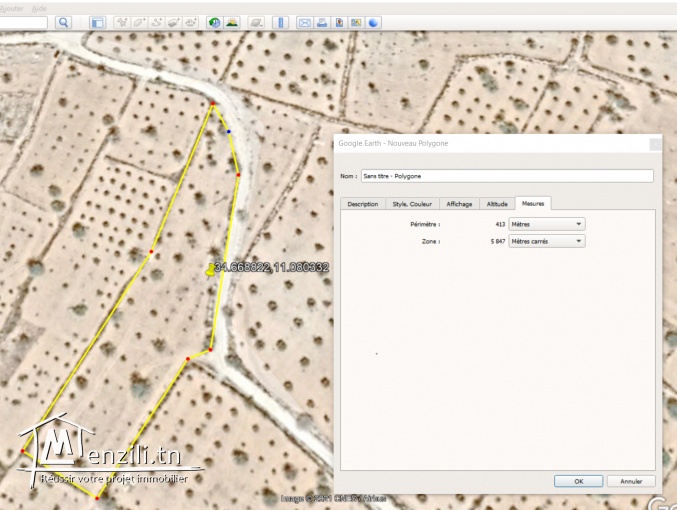Switch to the Style, Couleur tab
Viewport: 677px width, 510px height.
(412, 204)
